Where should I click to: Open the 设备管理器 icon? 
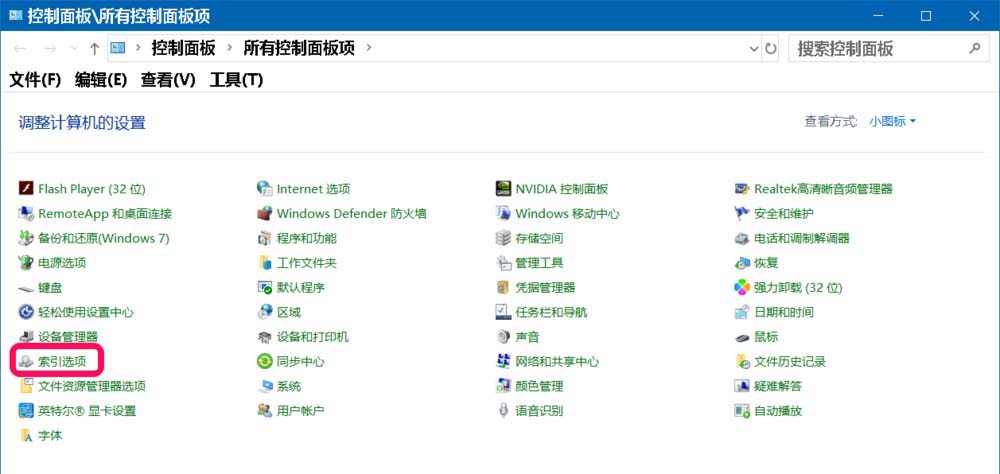coord(26,337)
